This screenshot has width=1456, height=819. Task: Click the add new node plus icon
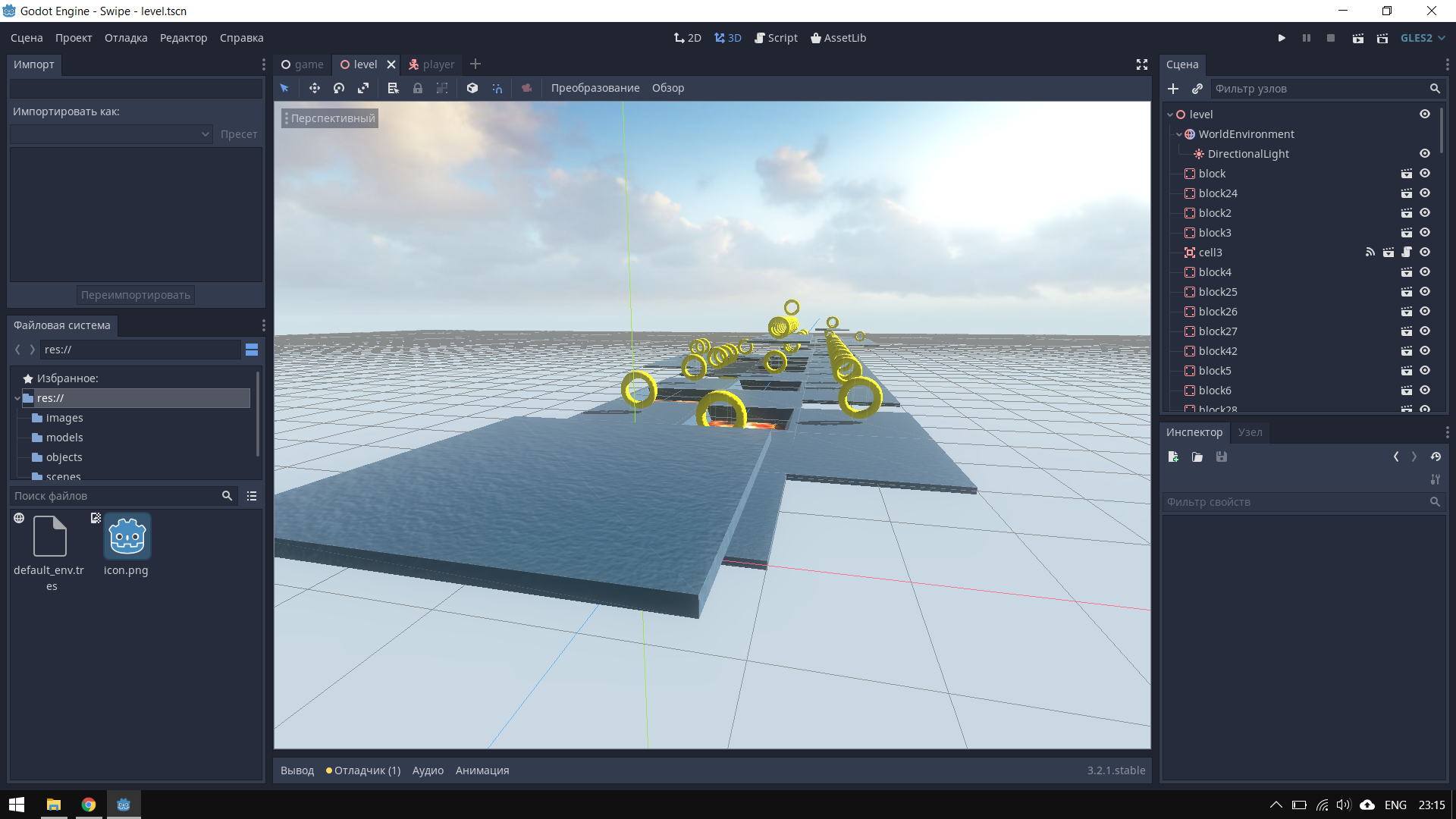coord(1173,89)
